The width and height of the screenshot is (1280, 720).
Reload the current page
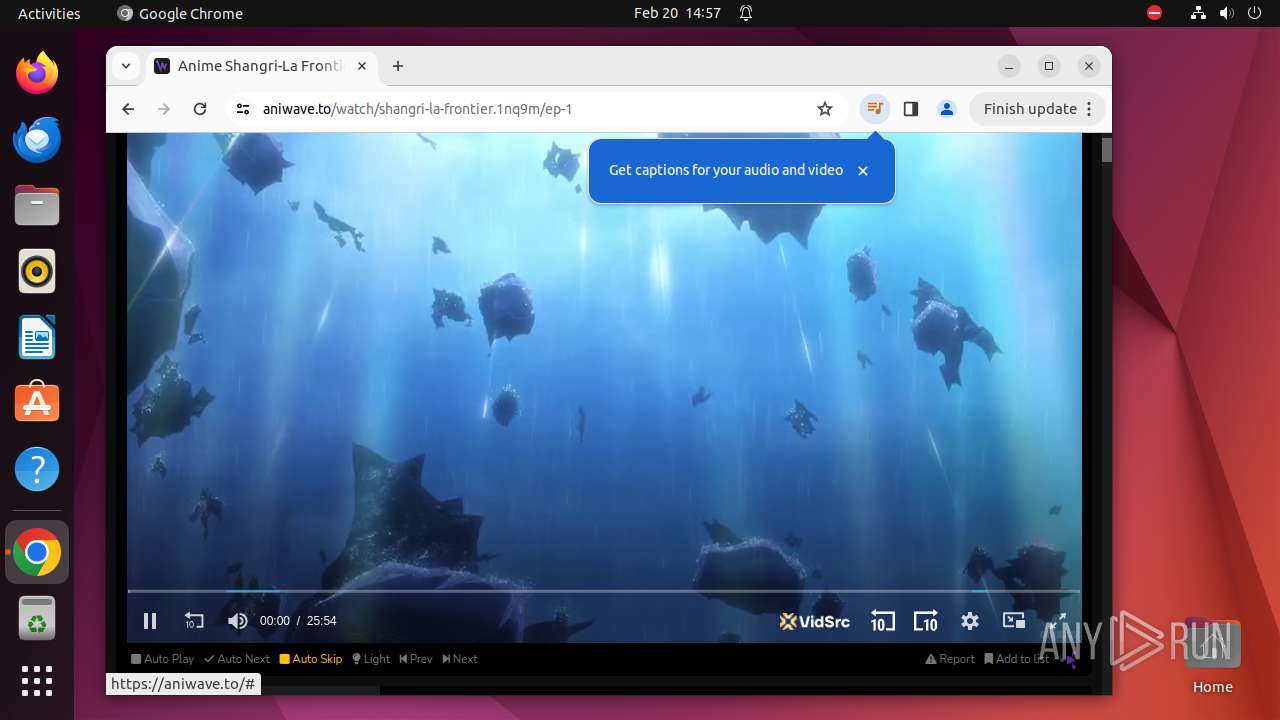[x=200, y=109]
